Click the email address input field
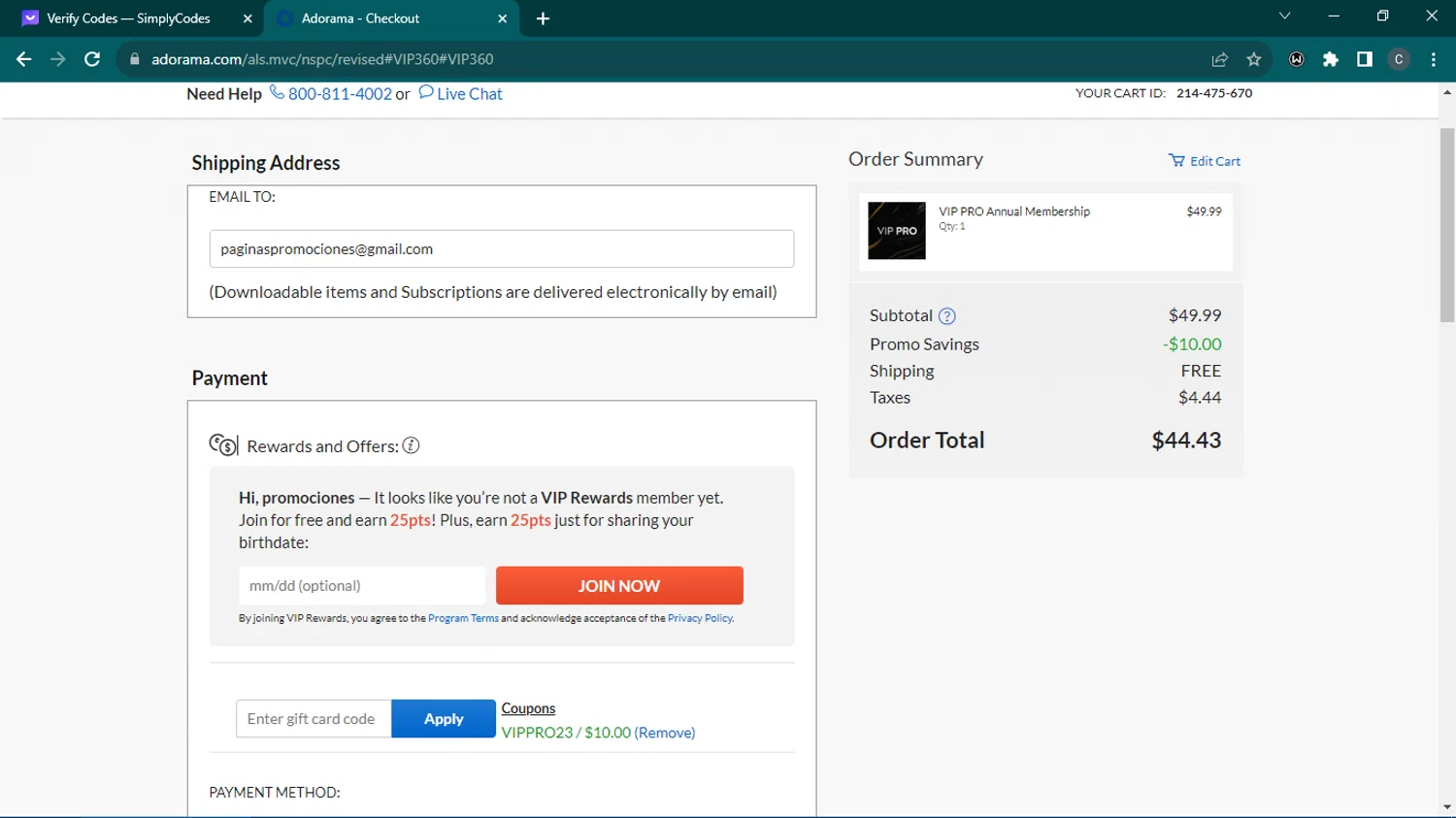1456x818 pixels. click(x=502, y=249)
